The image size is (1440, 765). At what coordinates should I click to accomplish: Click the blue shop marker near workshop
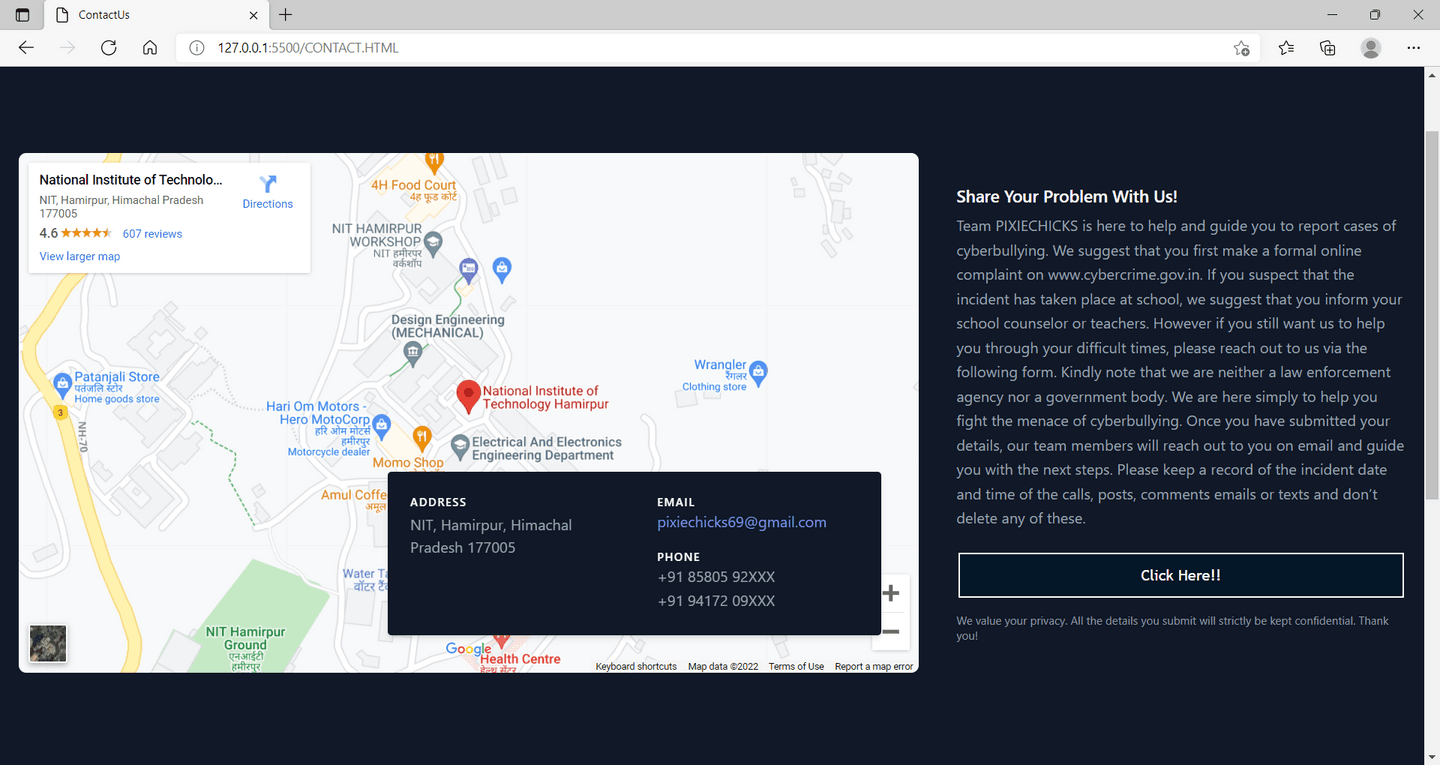click(503, 268)
